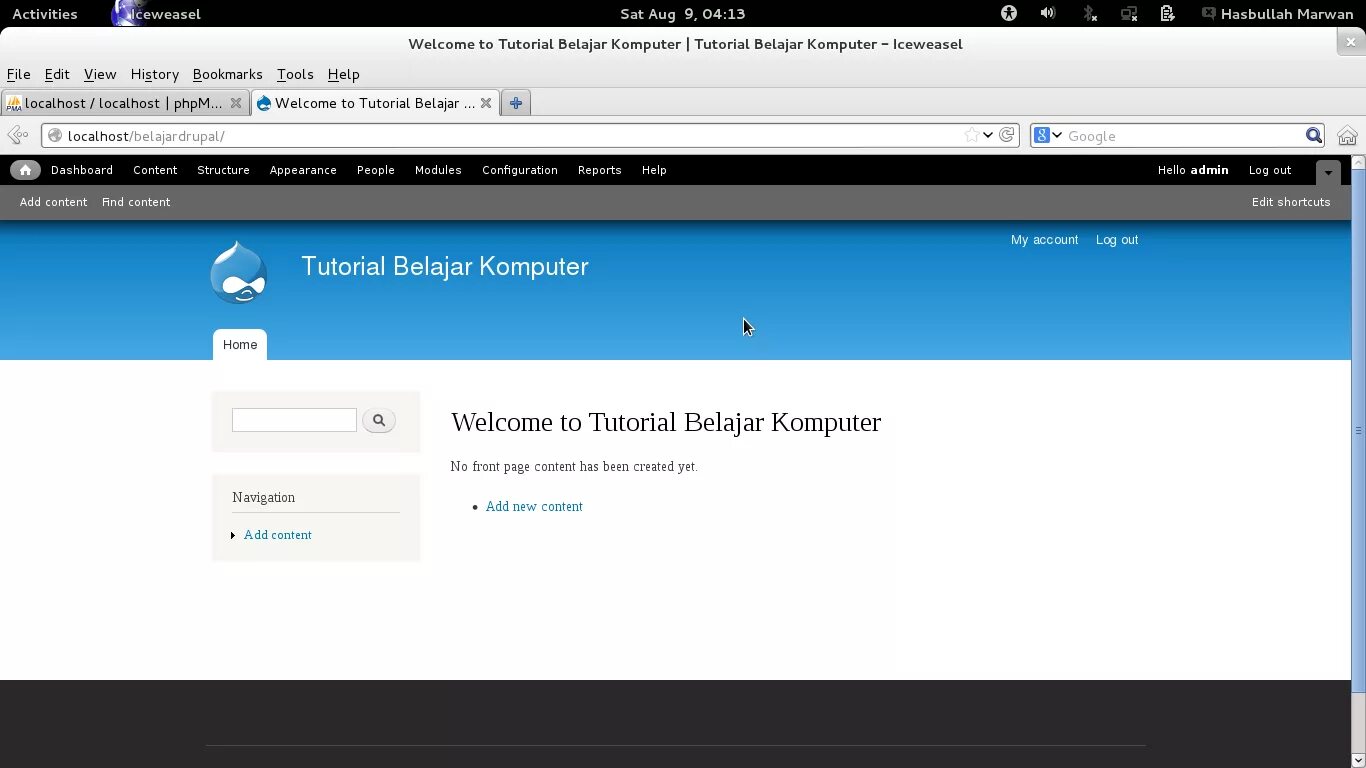Click the back navigation arrow

click(17, 134)
